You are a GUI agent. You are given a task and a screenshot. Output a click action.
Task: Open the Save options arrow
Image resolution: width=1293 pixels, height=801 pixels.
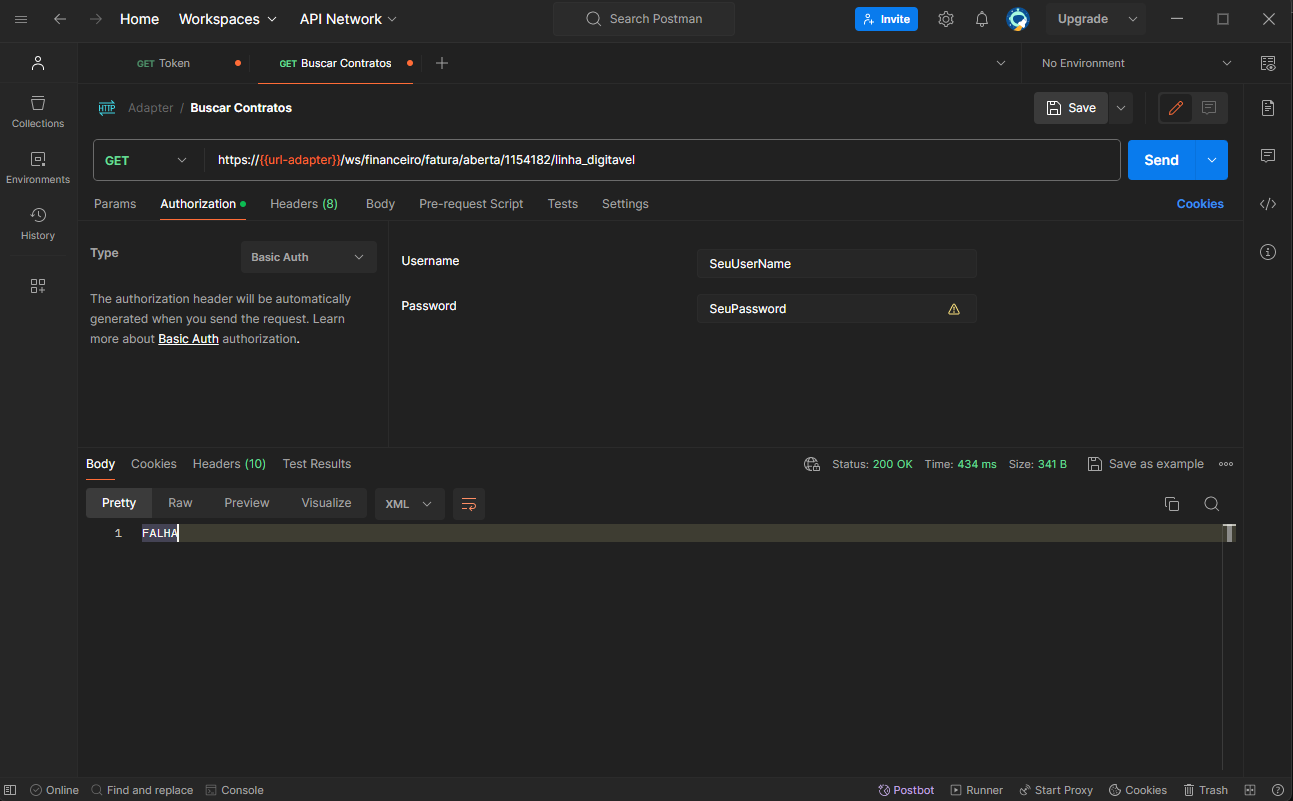tap(1121, 108)
